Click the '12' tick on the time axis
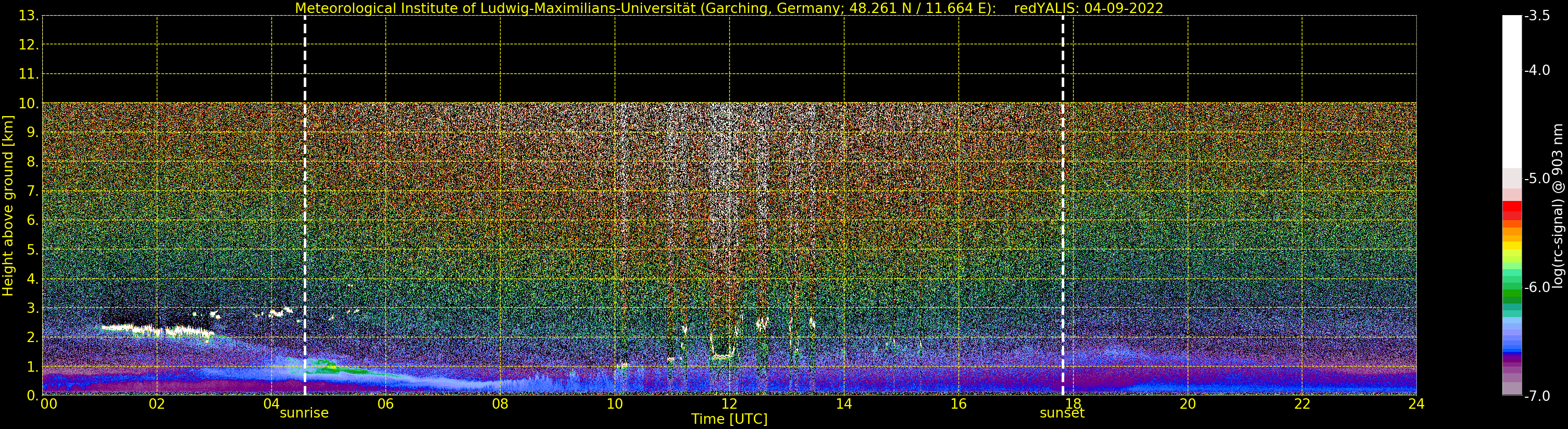The height and width of the screenshot is (429, 1568). pyautogui.click(x=729, y=404)
